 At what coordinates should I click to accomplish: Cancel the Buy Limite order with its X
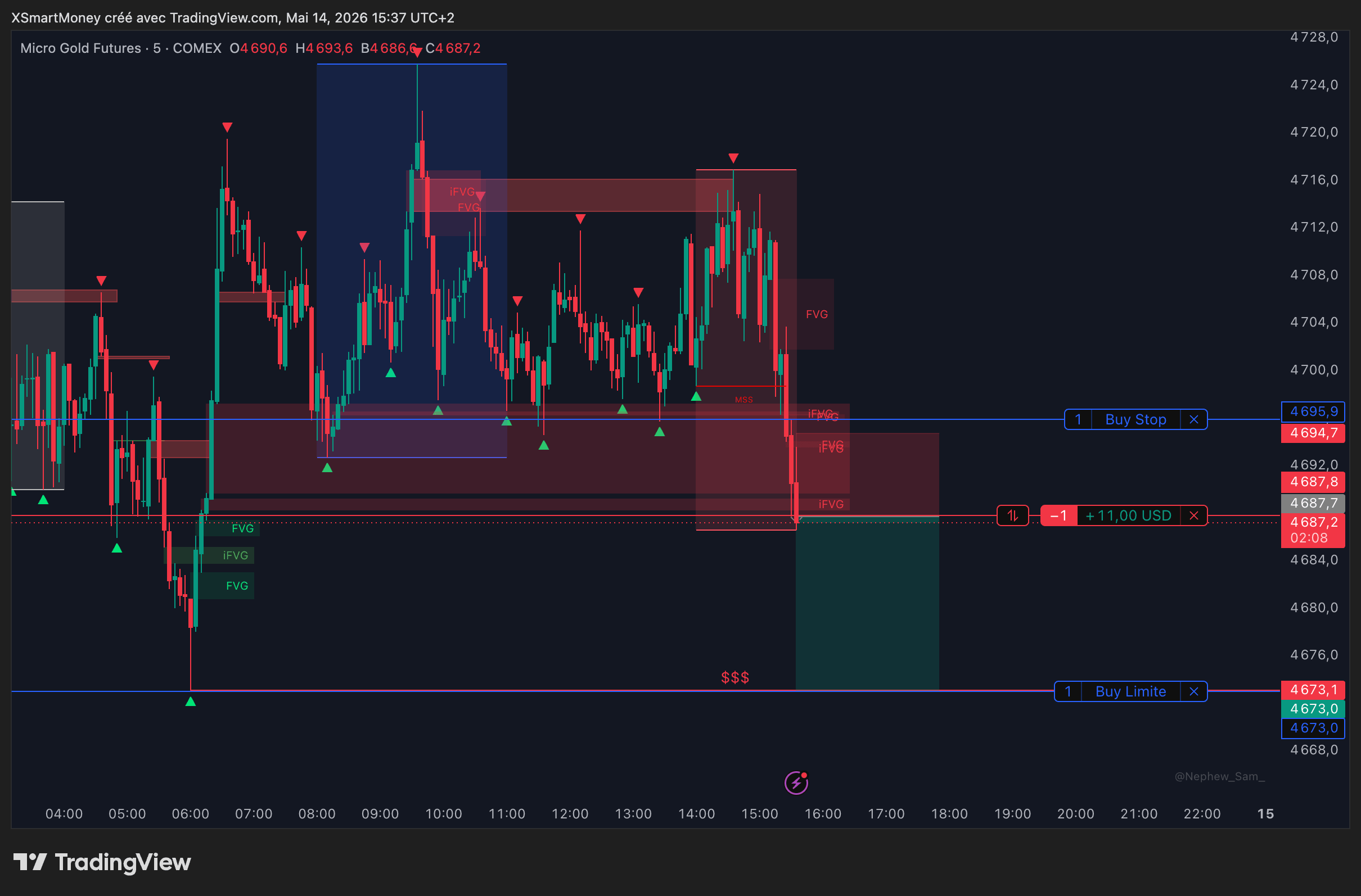coord(1194,691)
